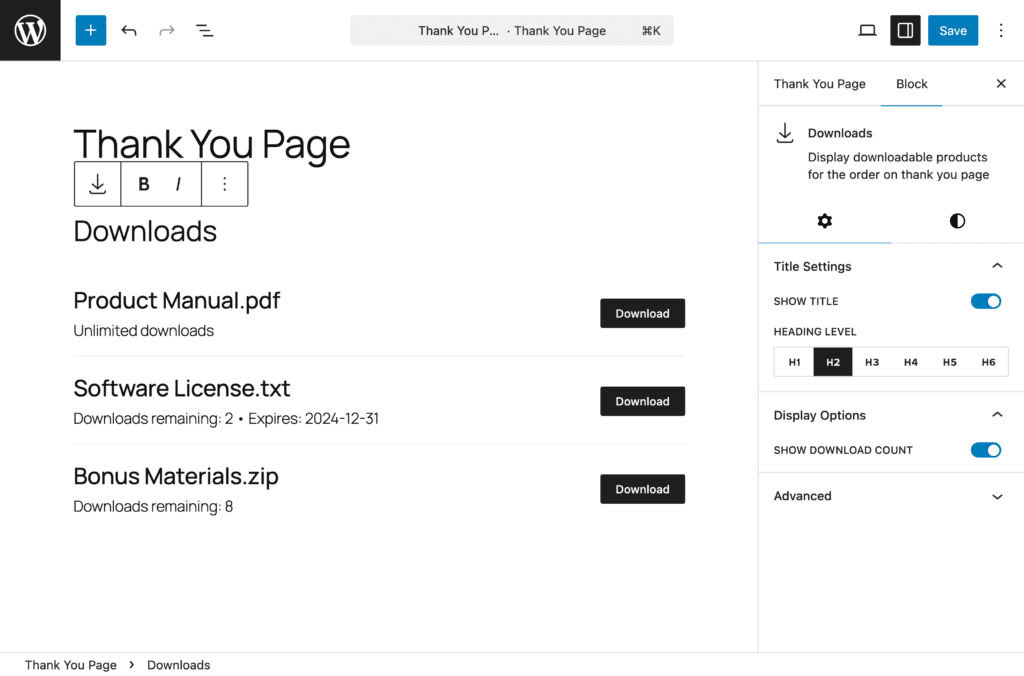Click the Download button for Software License.txt

[x=642, y=401]
